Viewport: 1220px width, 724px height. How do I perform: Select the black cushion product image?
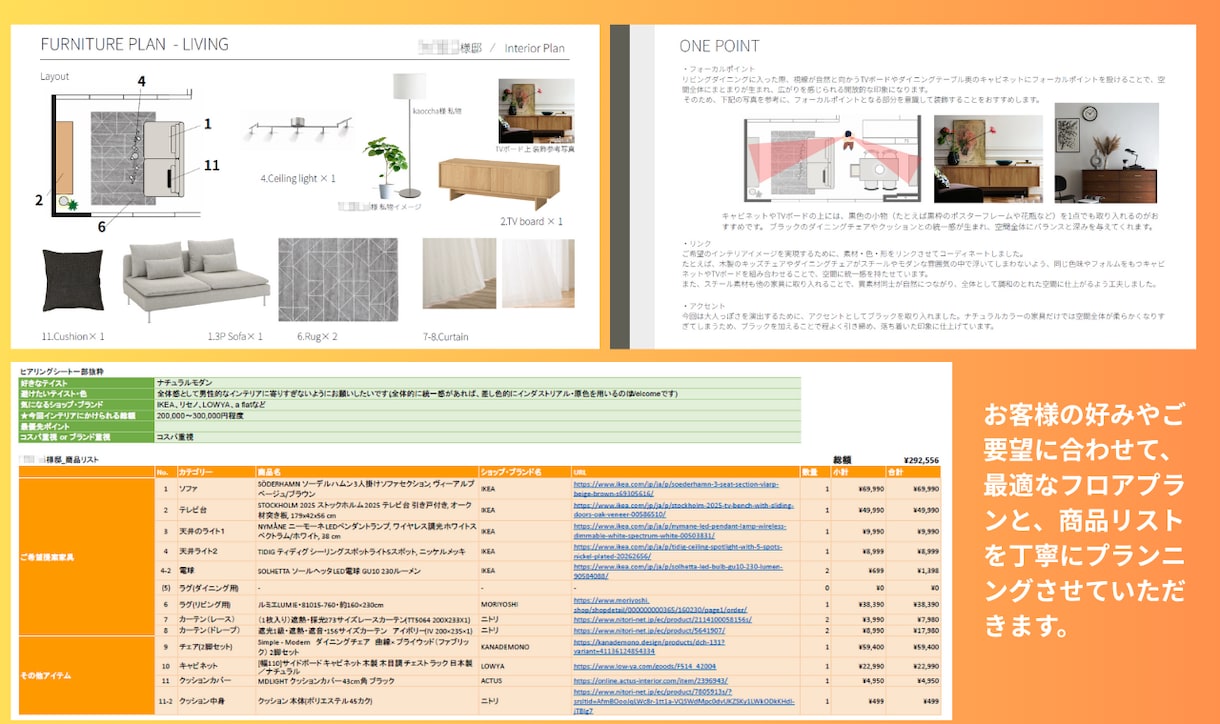pyautogui.click(x=72, y=279)
